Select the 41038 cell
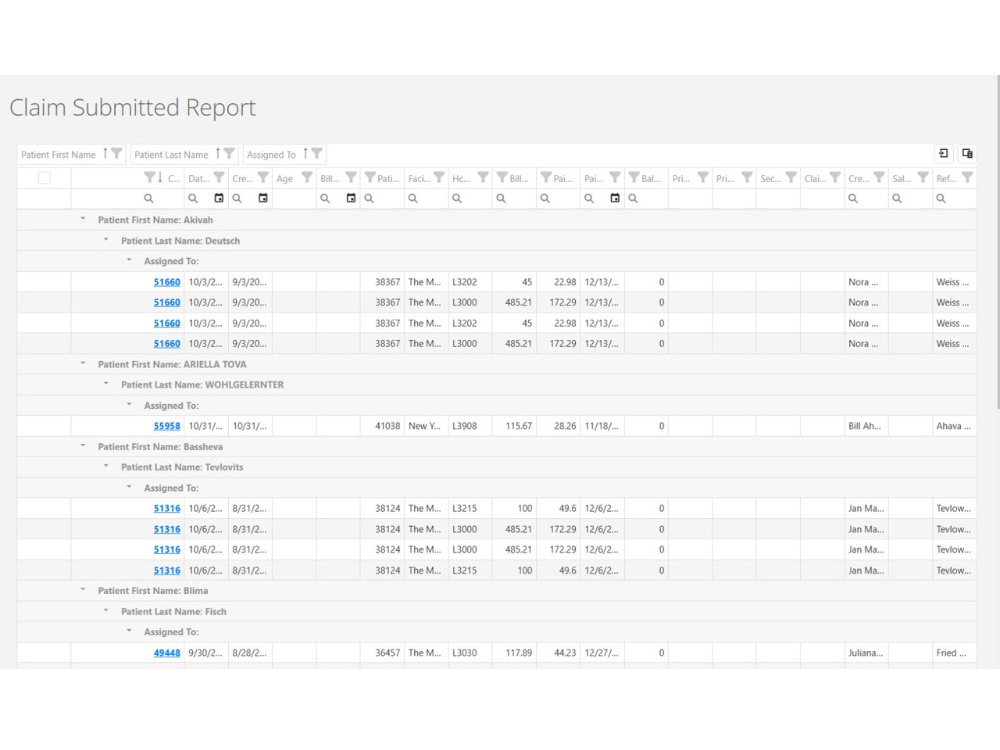This screenshot has width=1000, height=750. point(382,426)
